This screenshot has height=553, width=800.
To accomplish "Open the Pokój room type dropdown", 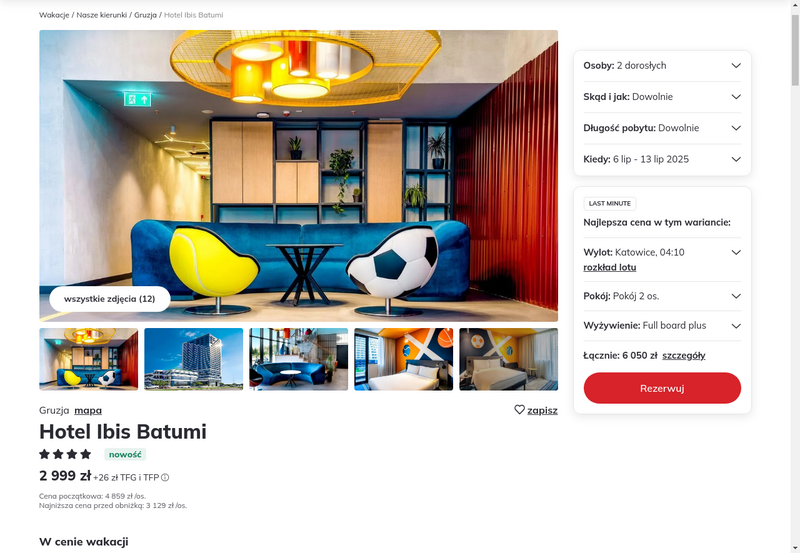I will pyautogui.click(x=662, y=296).
